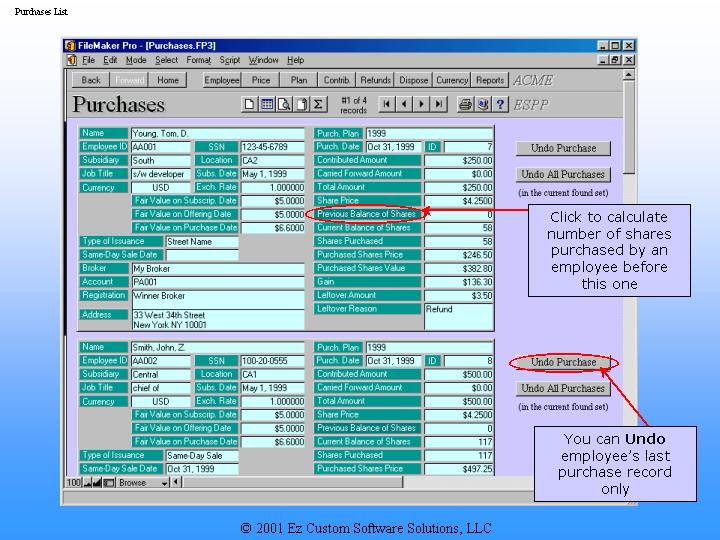The width and height of the screenshot is (720, 540).
Task: Click the horizontal scrollbar left arrow
Action: [177, 482]
